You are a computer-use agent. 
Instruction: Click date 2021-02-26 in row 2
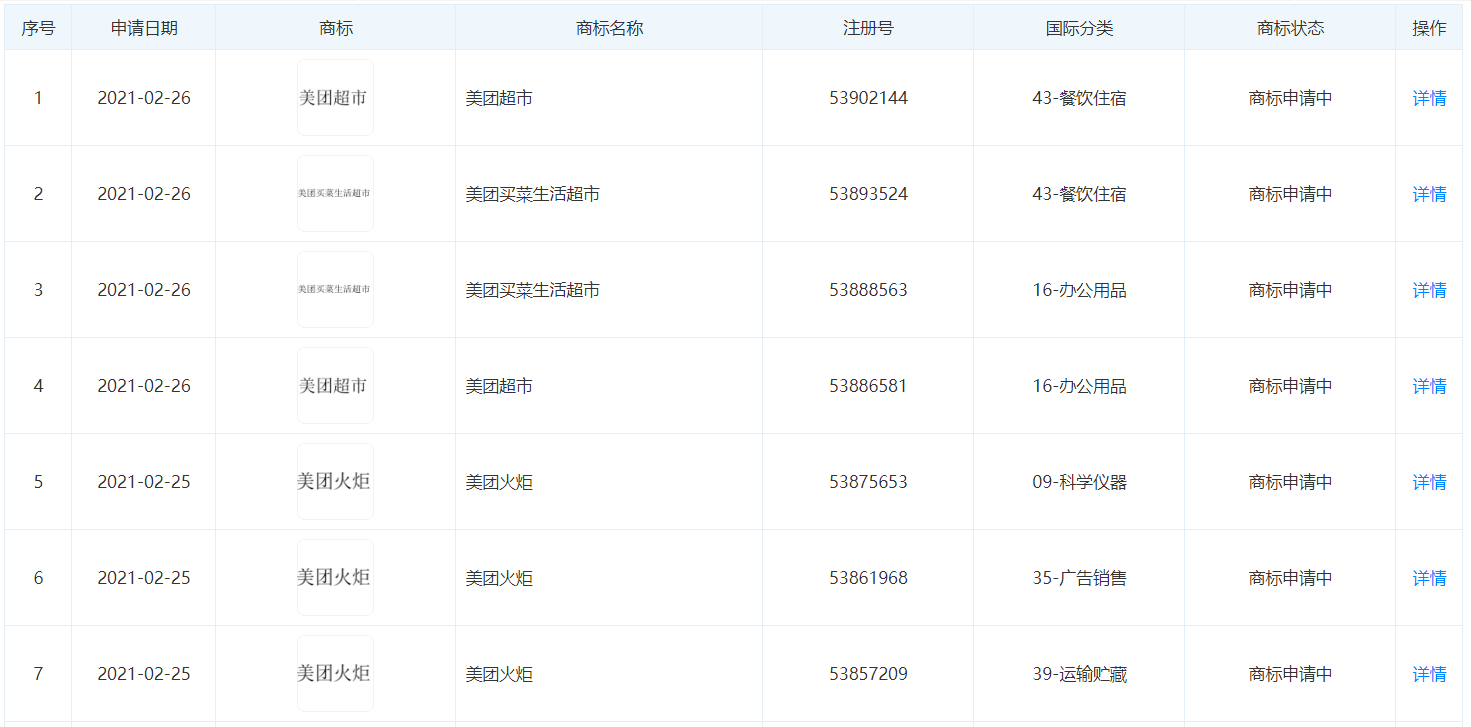click(144, 194)
